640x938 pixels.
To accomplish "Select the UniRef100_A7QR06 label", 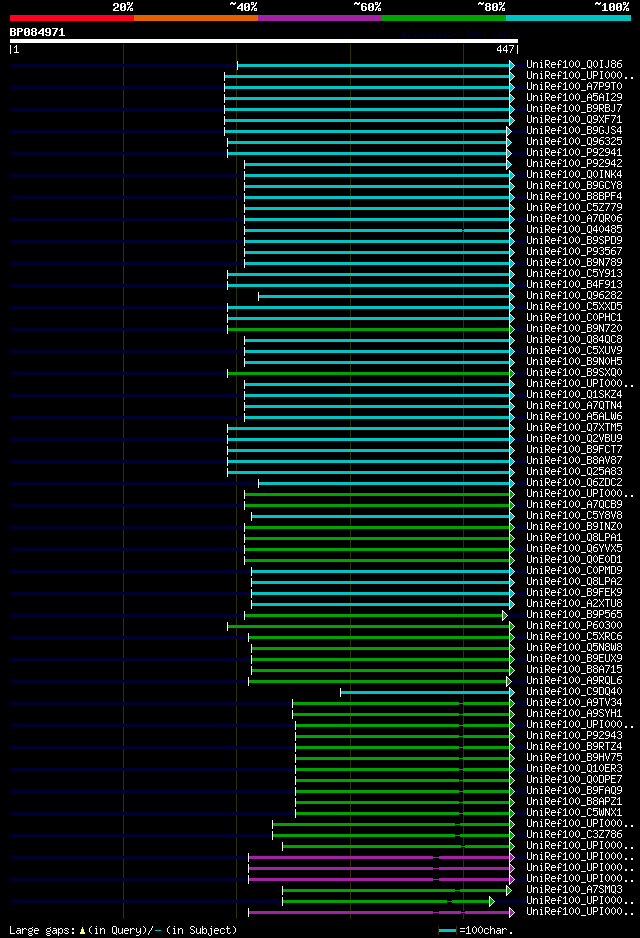I will click(574, 218).
